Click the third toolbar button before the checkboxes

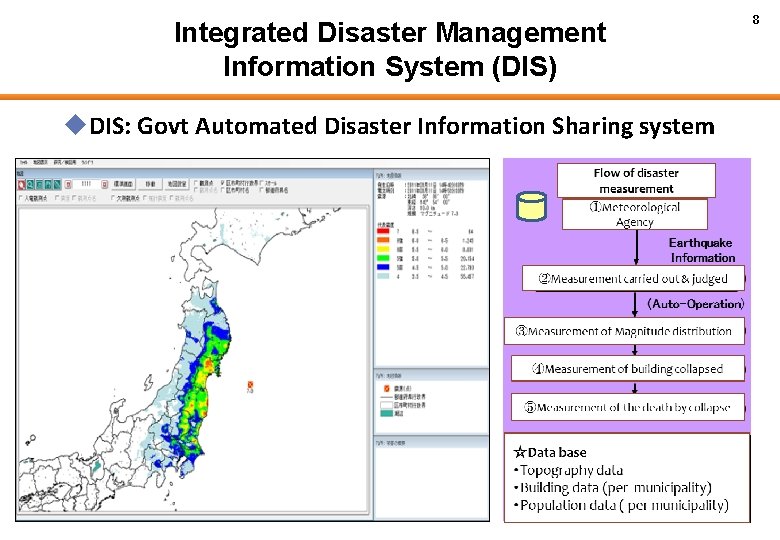(177, 184)
